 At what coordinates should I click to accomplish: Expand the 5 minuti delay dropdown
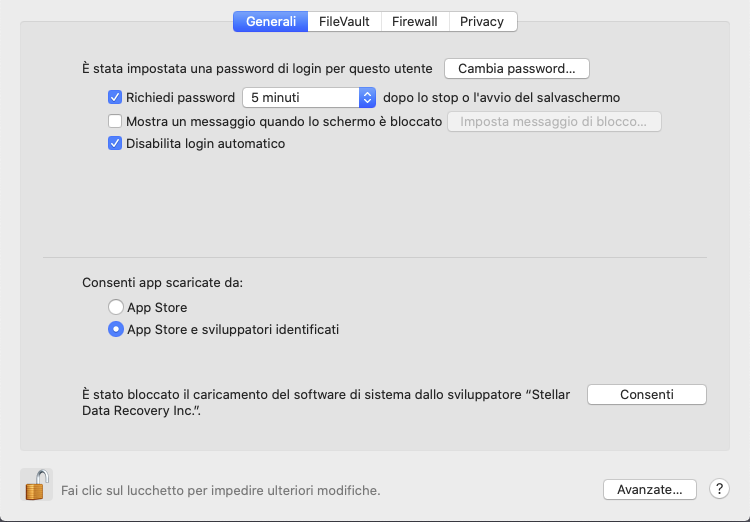click(309, 97)
